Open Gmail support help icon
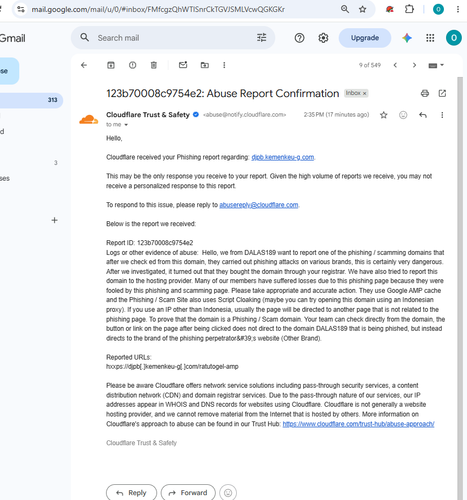The width and height of the screenshot is (467, 500). pyautogui.click(x=299, y=38)
